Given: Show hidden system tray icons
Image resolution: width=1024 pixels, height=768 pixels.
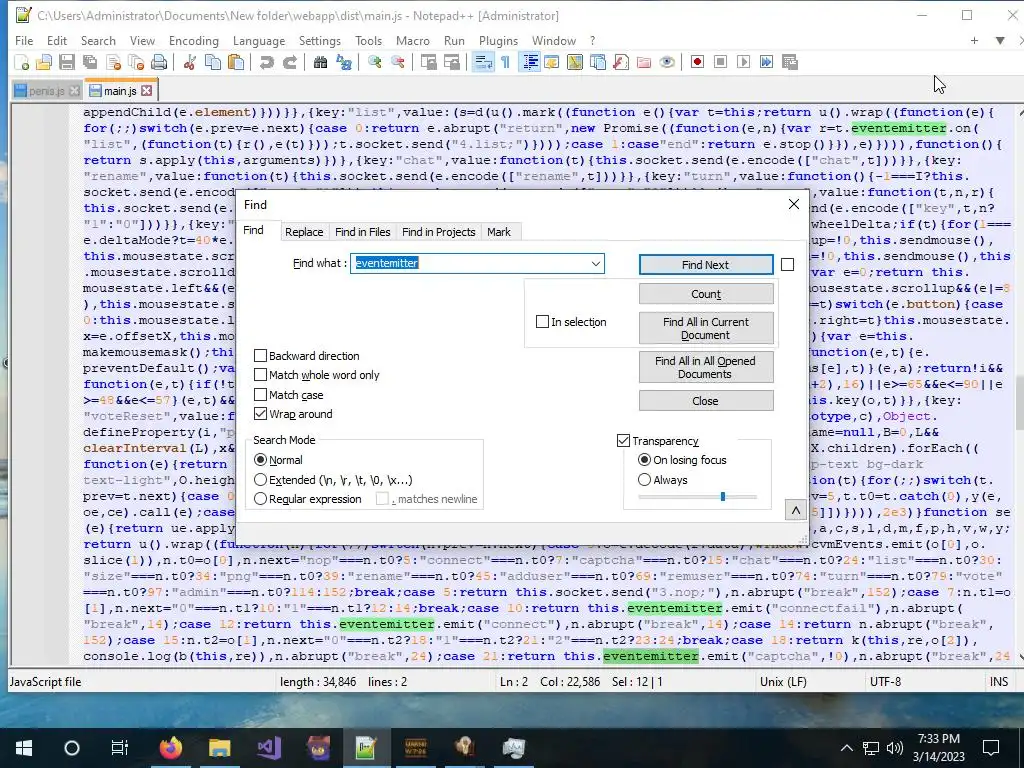Looking at the screenshot, I should coord(846,748).
